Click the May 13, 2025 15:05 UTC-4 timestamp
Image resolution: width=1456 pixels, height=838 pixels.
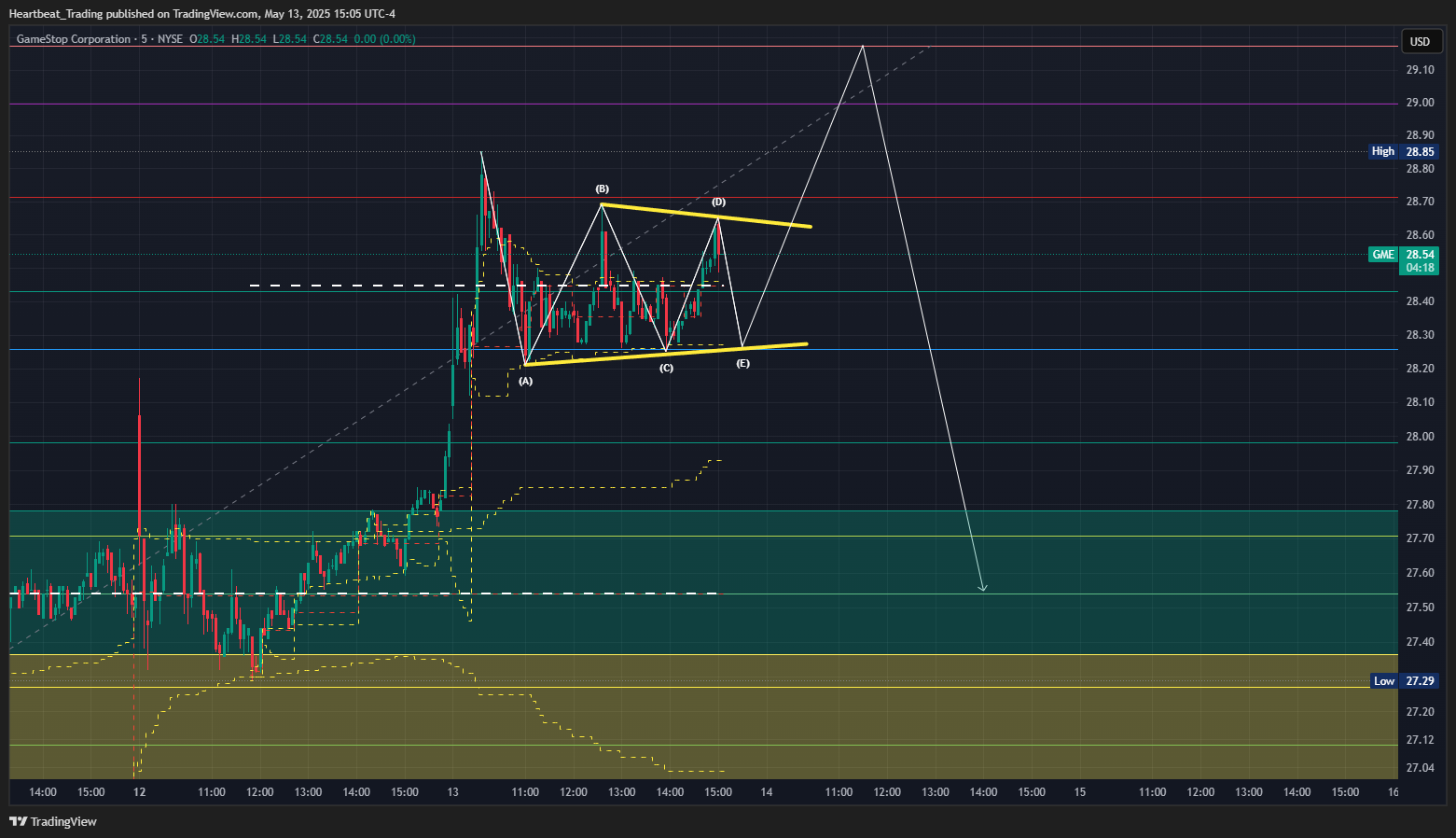(x=330, y=14)
